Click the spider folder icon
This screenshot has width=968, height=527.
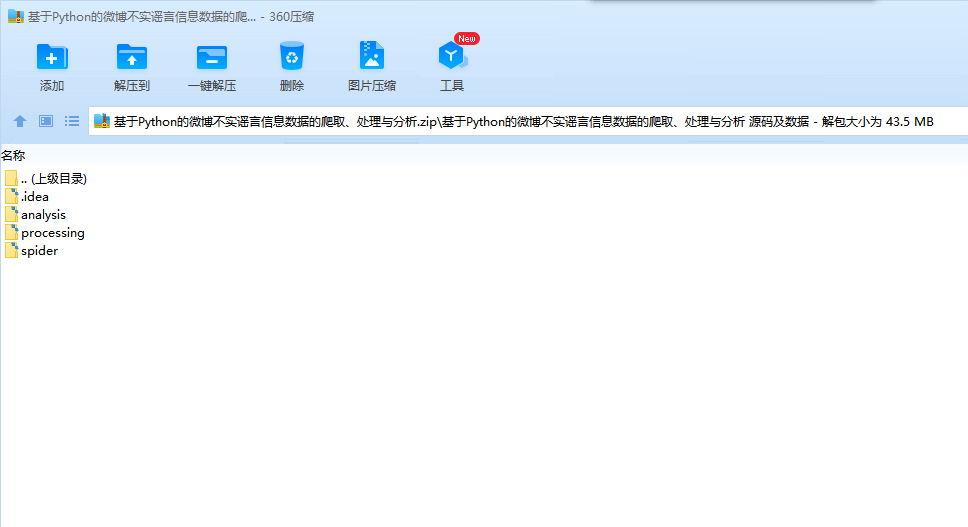point(11,251)
